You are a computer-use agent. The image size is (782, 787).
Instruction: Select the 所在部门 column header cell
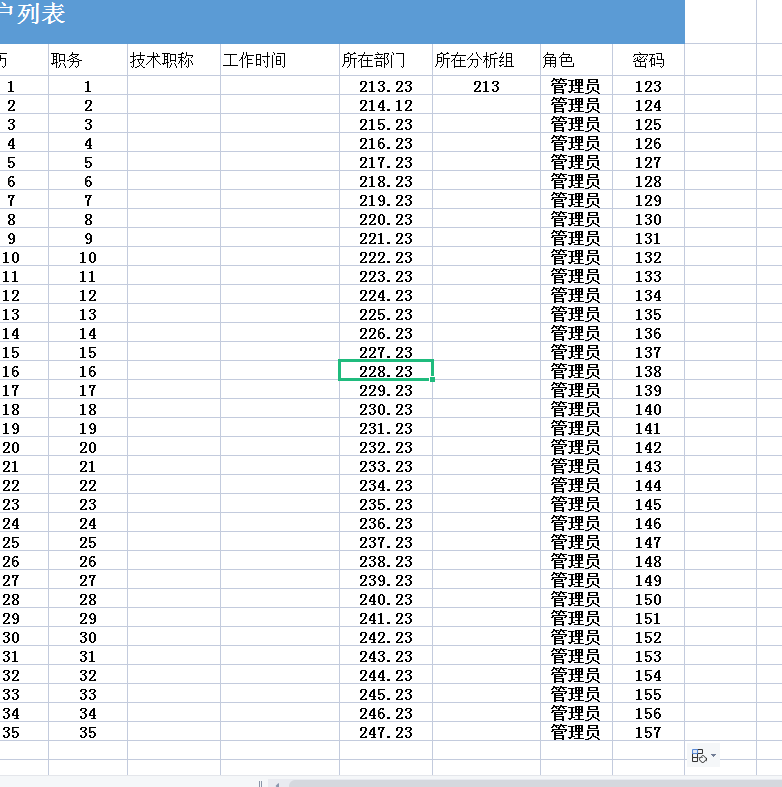point(385,60)
